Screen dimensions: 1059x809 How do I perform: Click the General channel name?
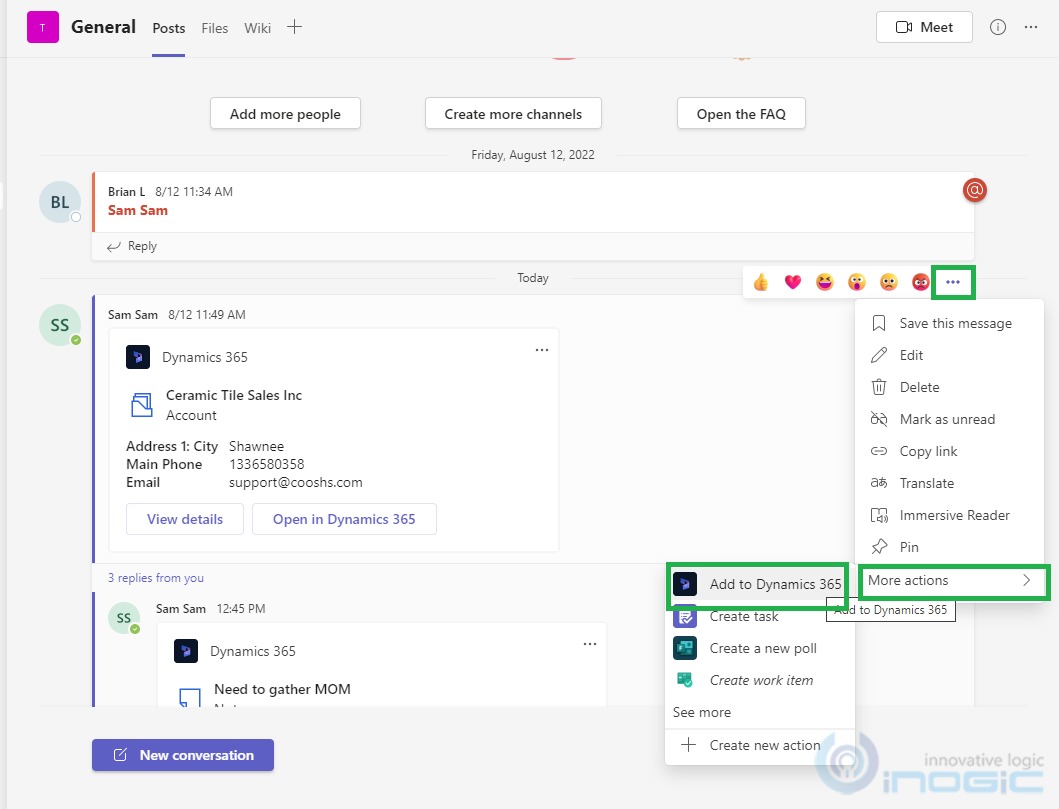pos(103,27)
